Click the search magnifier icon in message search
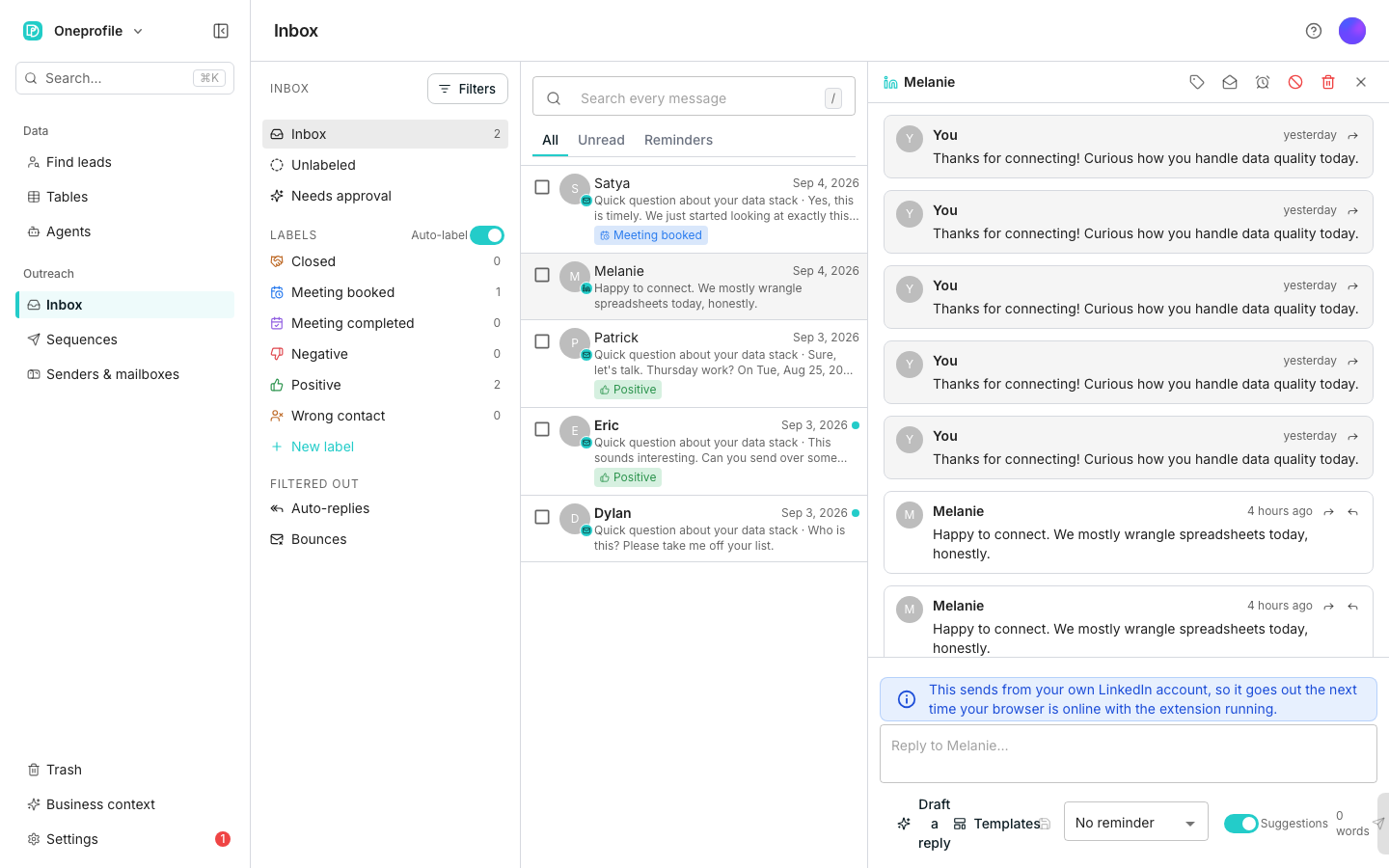Viewport: 1389px width, 868px height. point(554,98)
